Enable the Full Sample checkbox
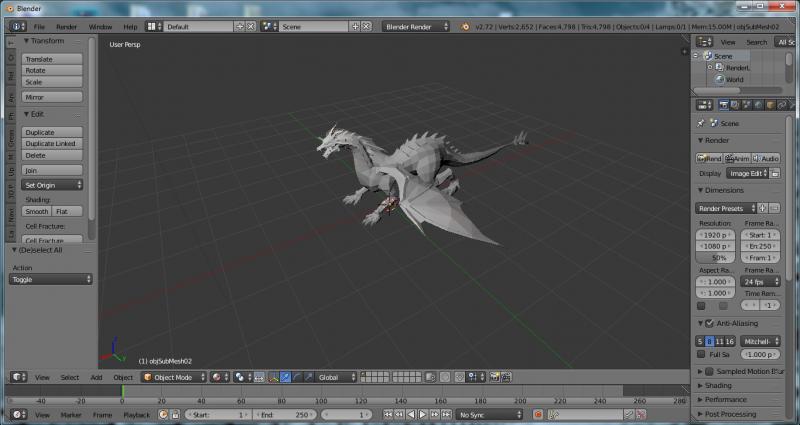This screenshot has width=800, height=425. tap(700, 354)
